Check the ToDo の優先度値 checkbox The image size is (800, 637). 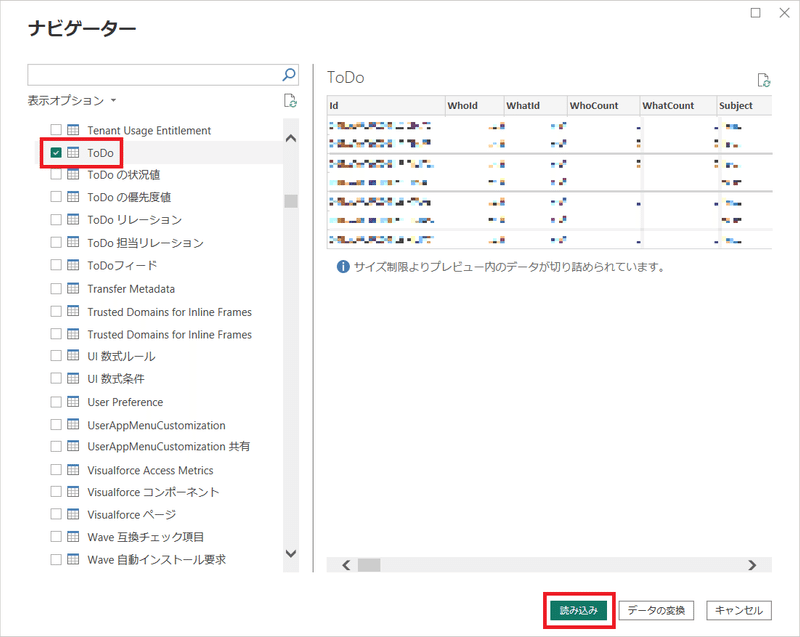coord(56,196)
